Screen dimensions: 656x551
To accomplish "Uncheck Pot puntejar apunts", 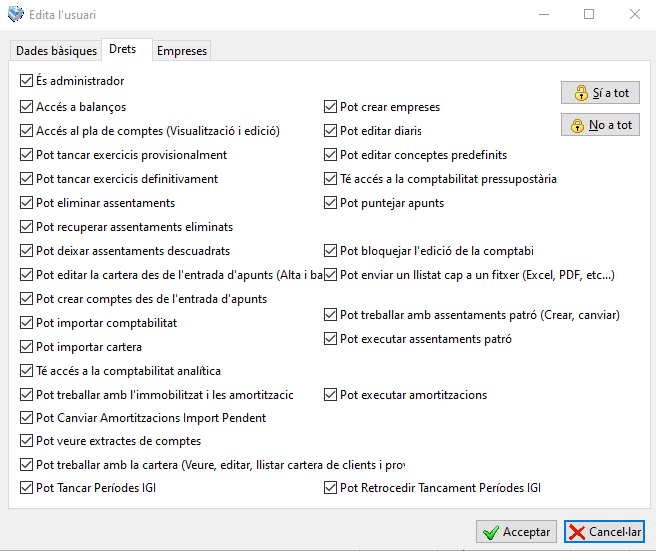I will [331, 202].
